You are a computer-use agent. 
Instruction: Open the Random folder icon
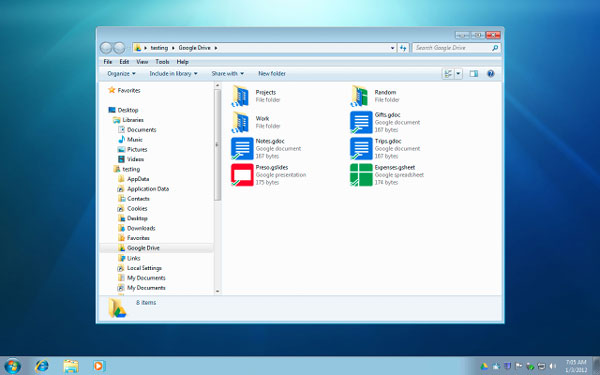360,96
